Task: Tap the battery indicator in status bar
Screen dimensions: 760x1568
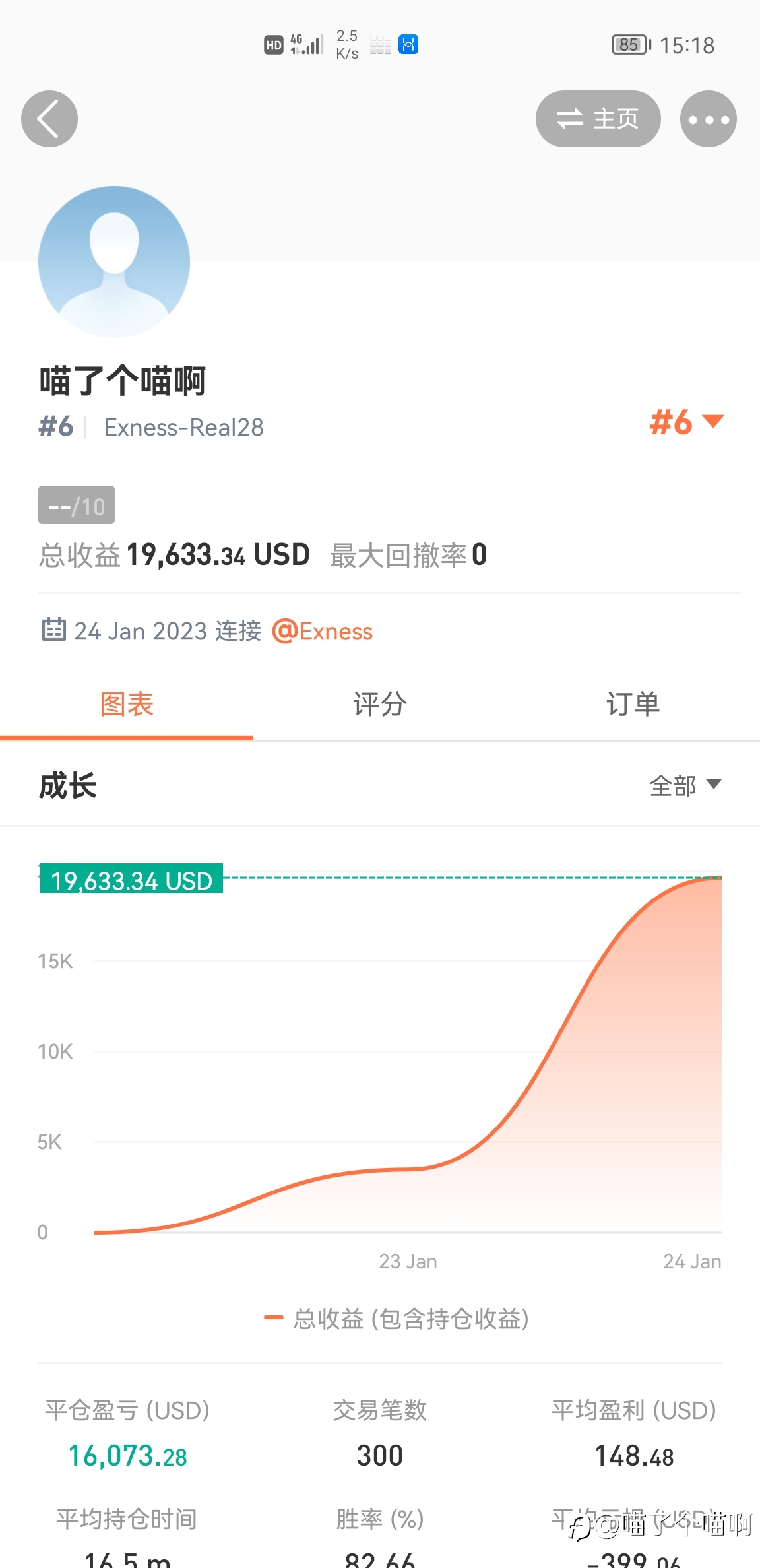Action: click(x=631, y=45)
